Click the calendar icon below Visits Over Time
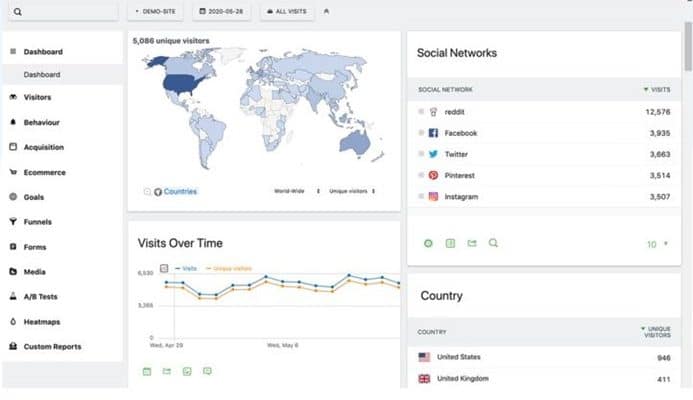Viewport: 693px width, 400px height. (x=146, y=371)
